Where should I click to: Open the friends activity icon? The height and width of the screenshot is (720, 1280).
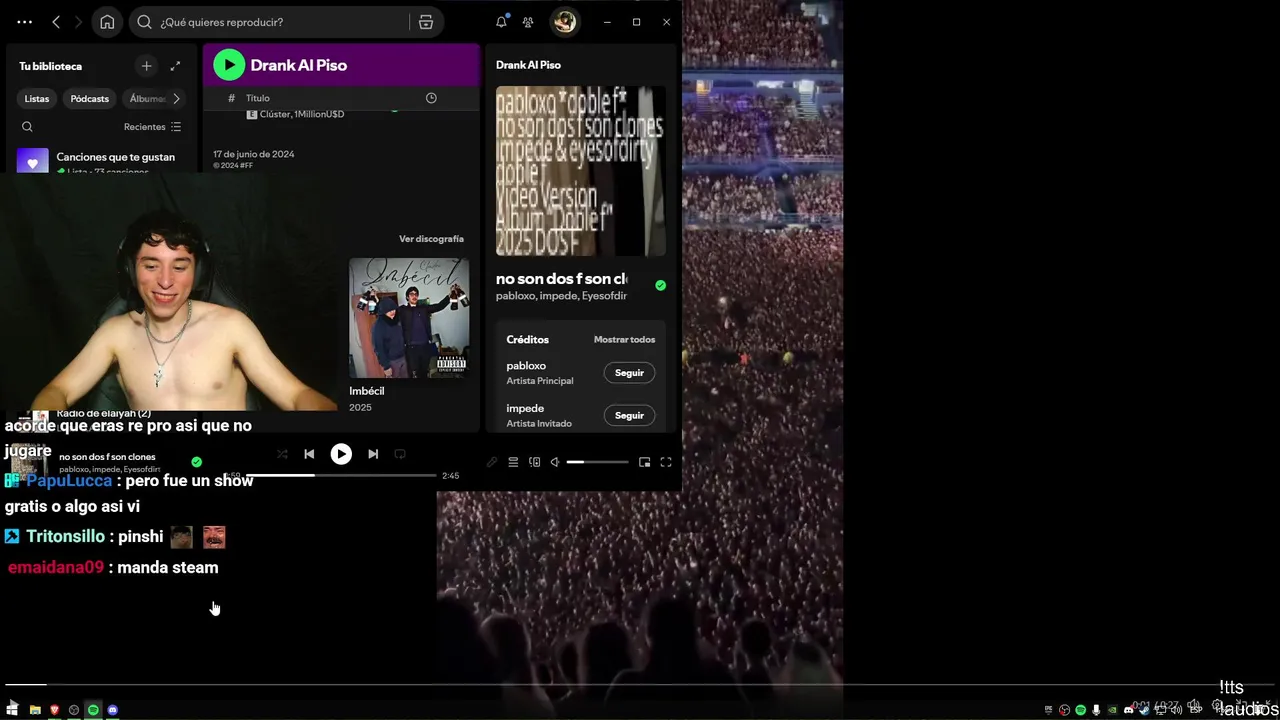click(x=528, y=22)
